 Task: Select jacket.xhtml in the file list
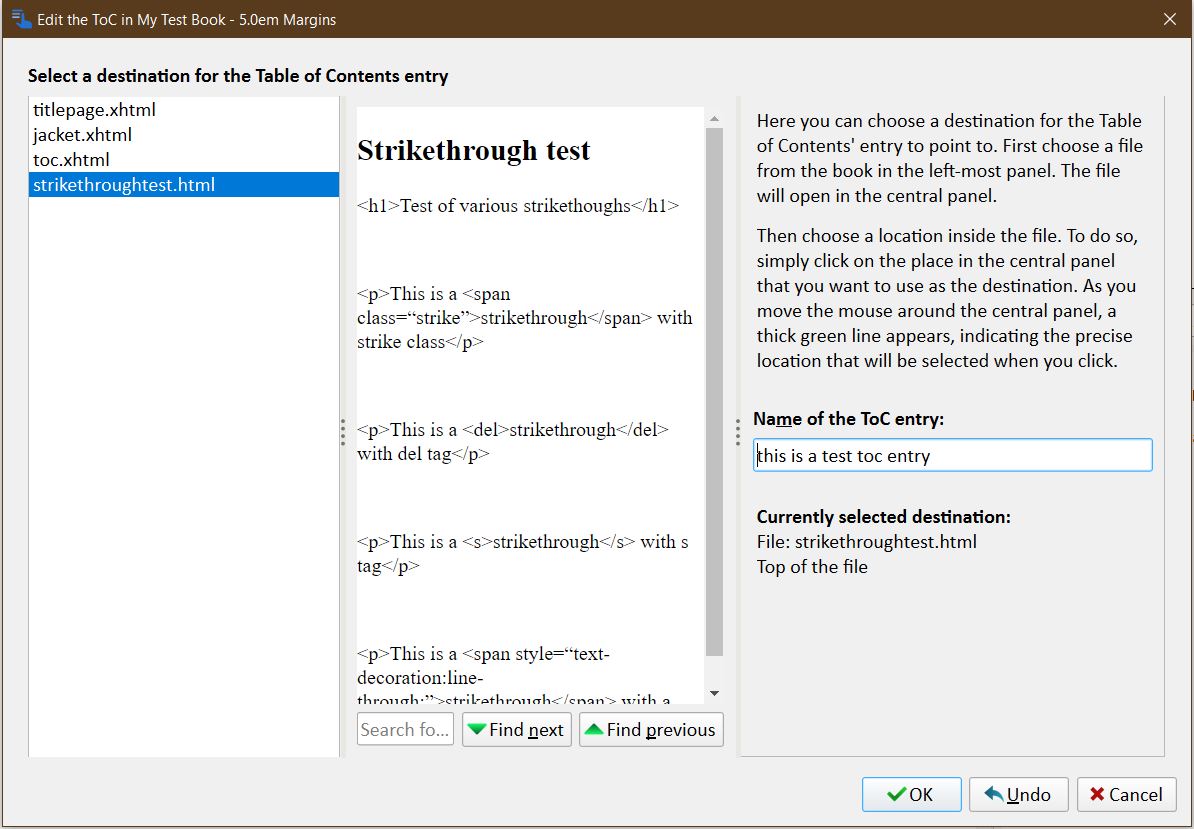(x=184, y=135)
